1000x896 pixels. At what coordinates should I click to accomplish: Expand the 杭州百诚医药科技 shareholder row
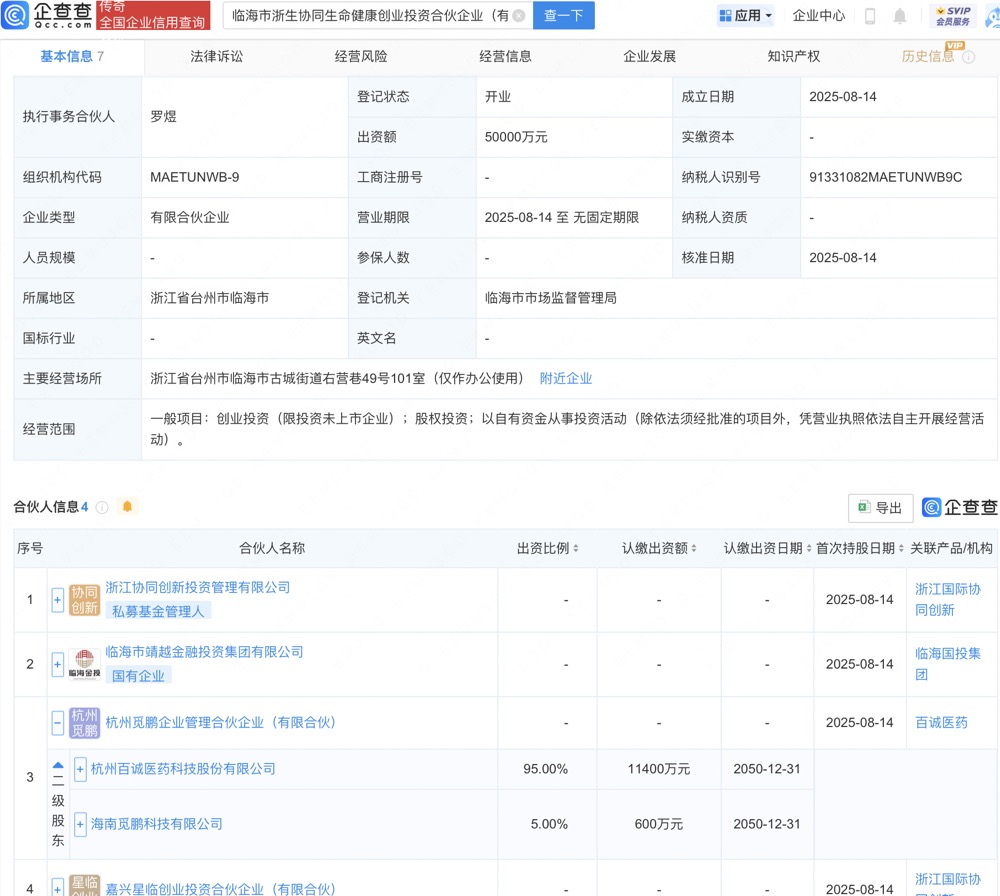click(x=80, y=769)
